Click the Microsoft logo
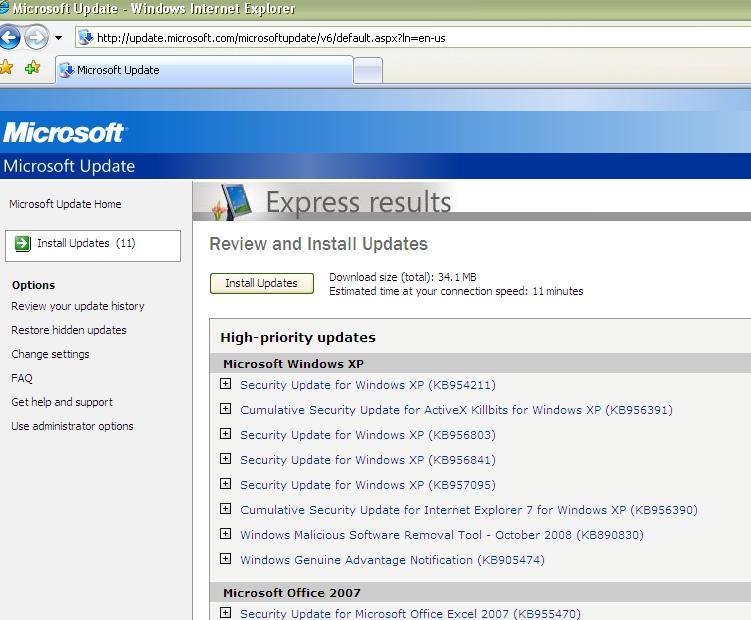 pos(64,133)
